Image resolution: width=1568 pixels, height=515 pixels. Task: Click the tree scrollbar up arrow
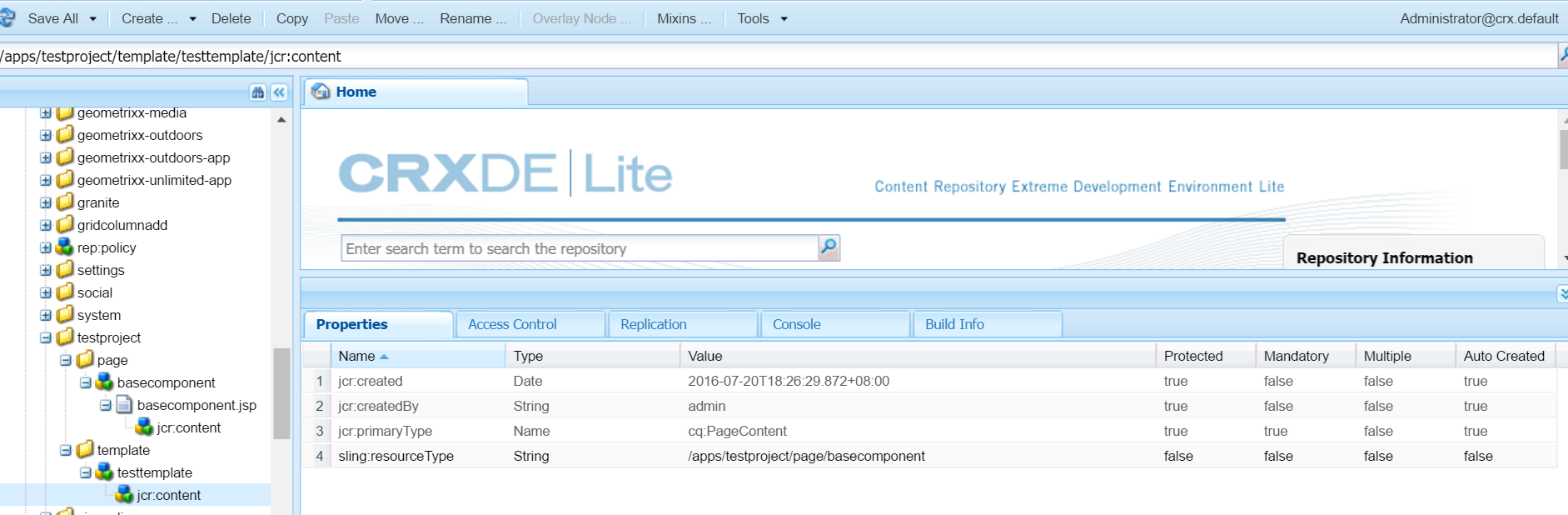[x=281, y=120]
